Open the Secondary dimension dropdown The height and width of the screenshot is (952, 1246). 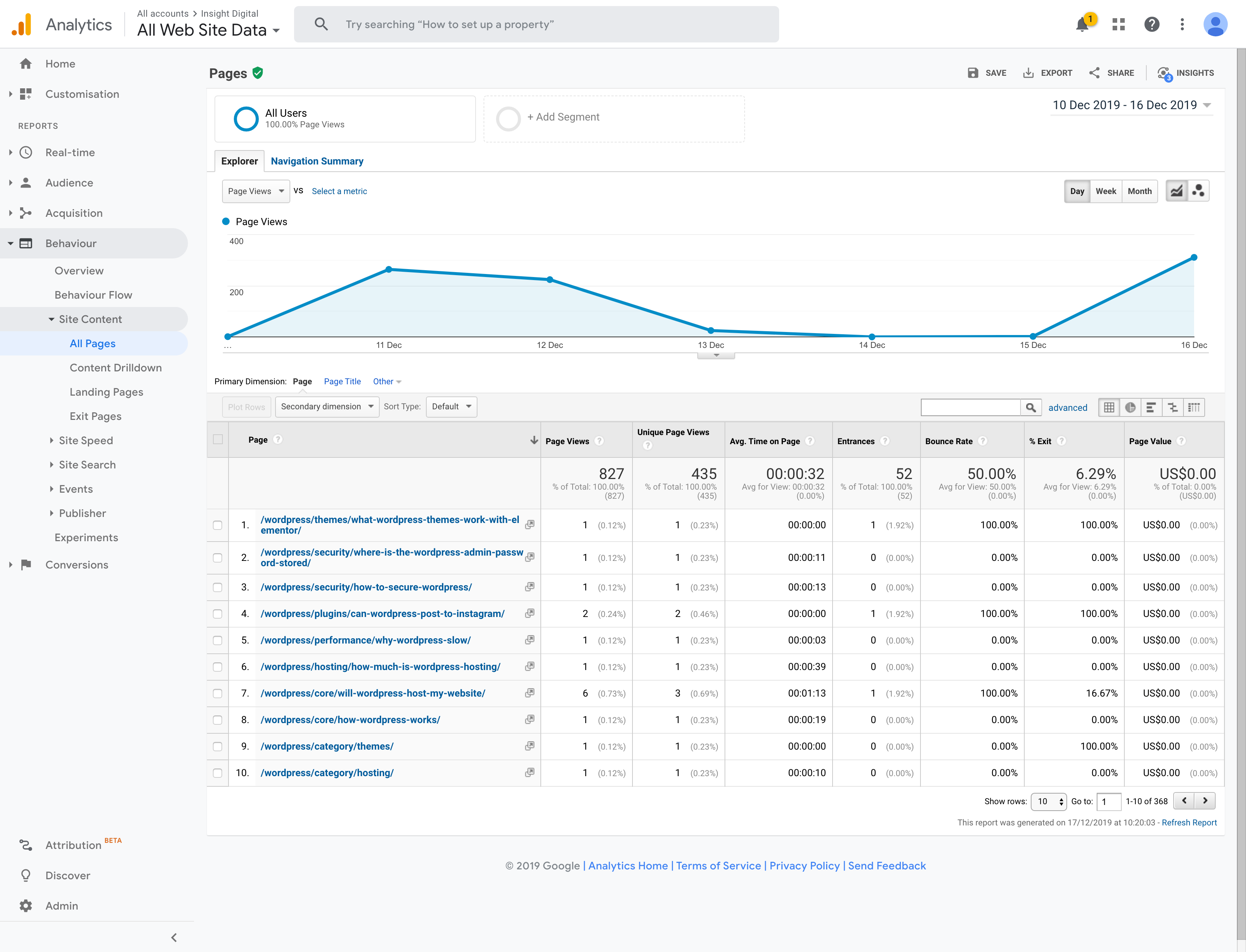pos(327,406)
